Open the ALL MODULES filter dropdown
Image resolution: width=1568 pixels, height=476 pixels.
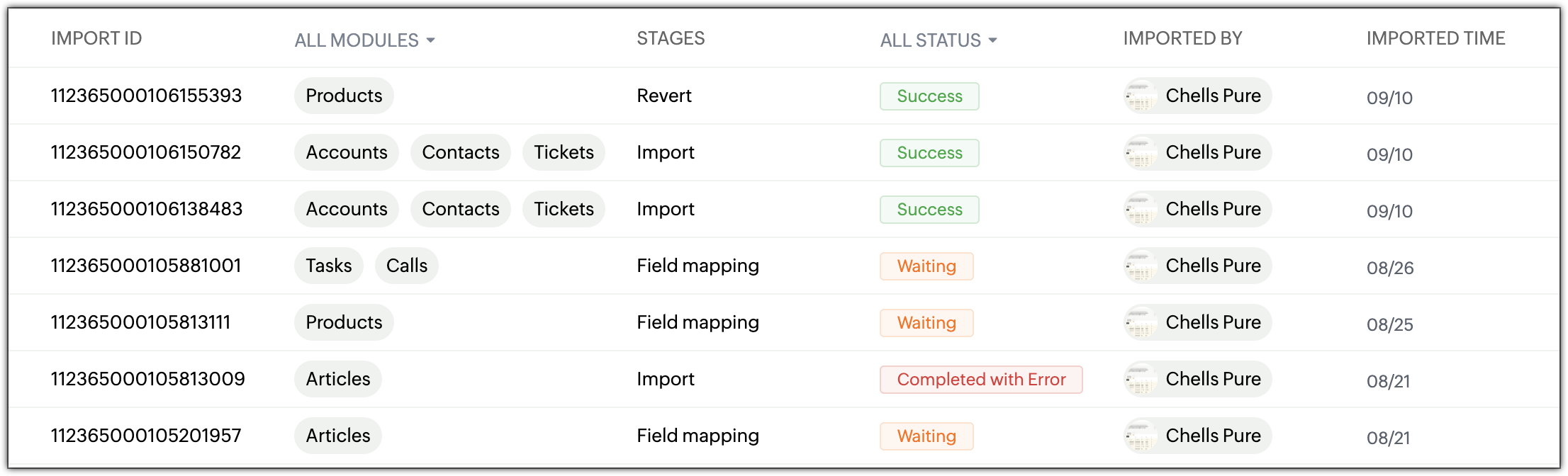364,40
